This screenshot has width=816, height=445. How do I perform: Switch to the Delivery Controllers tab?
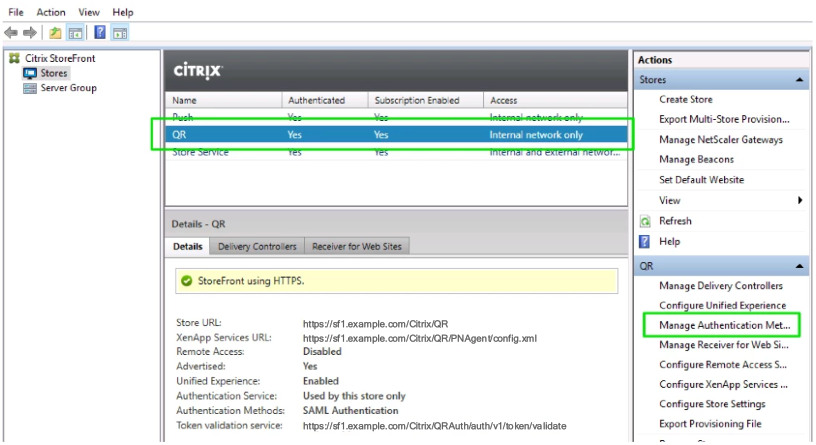(256, 246)
